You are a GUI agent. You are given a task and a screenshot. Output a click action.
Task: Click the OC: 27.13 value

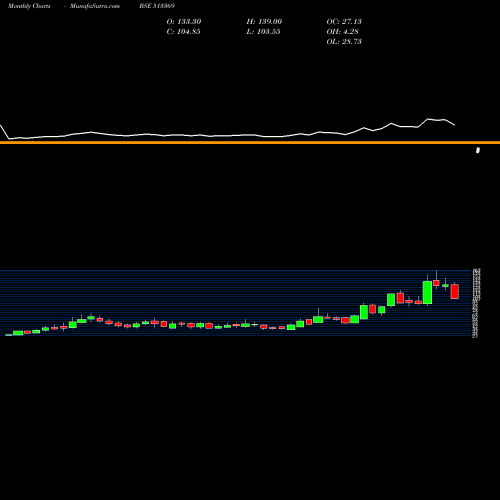(x=344, y=22)
